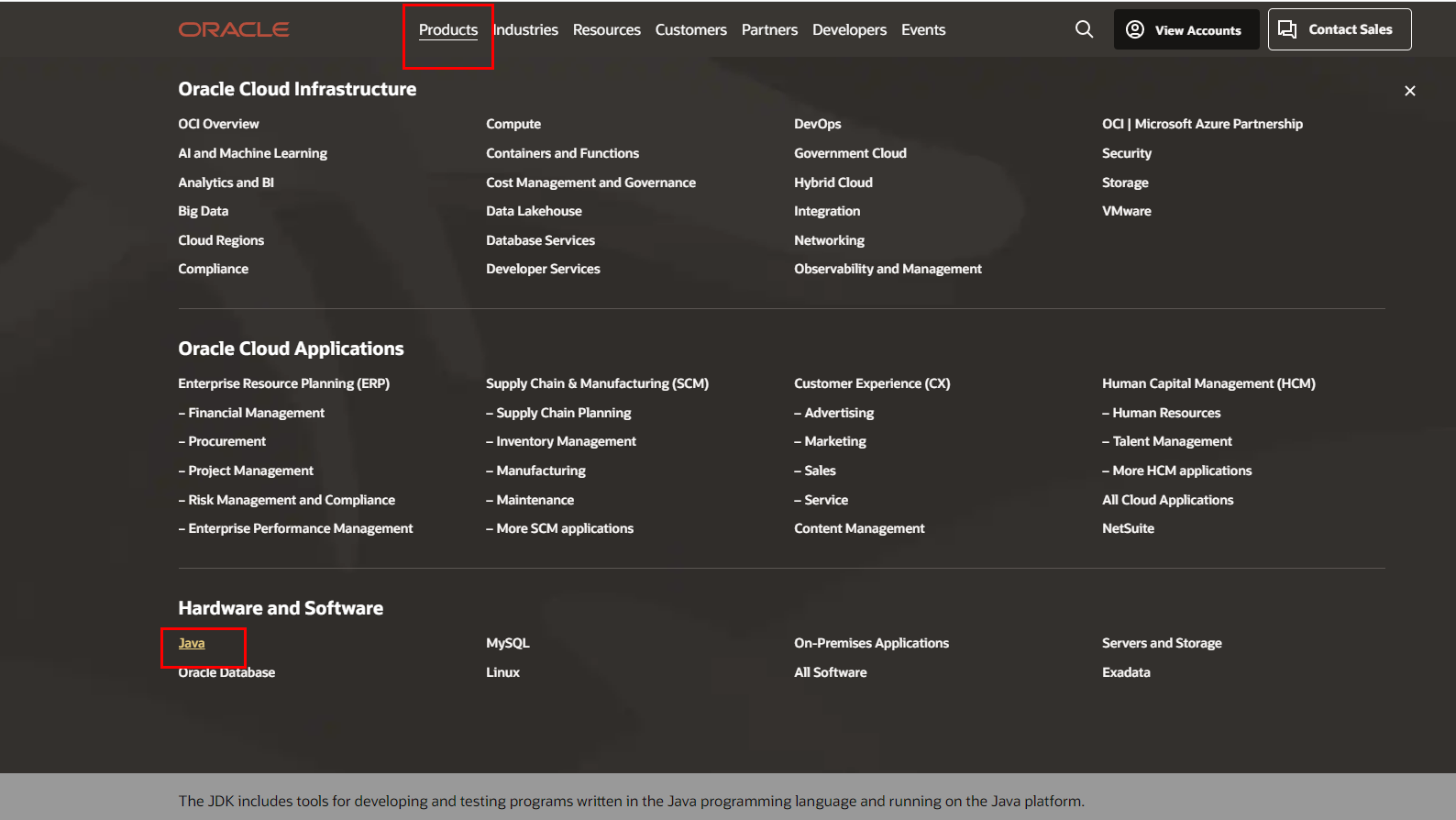Open Enterprise Performance Management
The width and height of the screenshot is (1456, 820).
296,528
